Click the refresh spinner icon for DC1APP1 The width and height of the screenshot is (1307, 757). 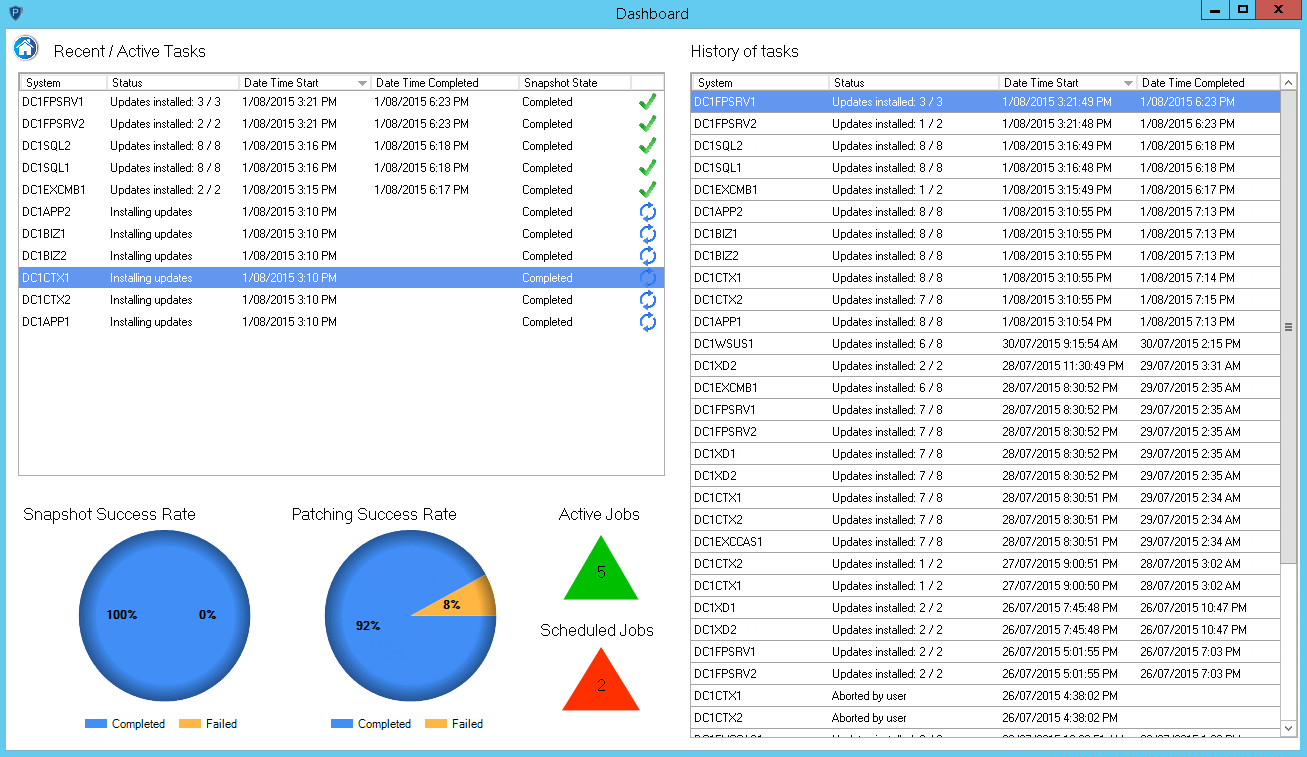click(647, 321)
